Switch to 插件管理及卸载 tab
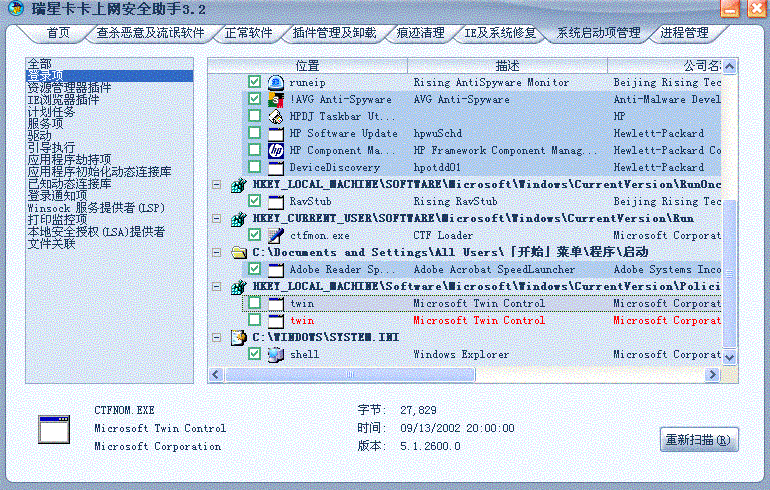This screenshot has height=490, width=770. pyautogui.click(x=334, y=33)
